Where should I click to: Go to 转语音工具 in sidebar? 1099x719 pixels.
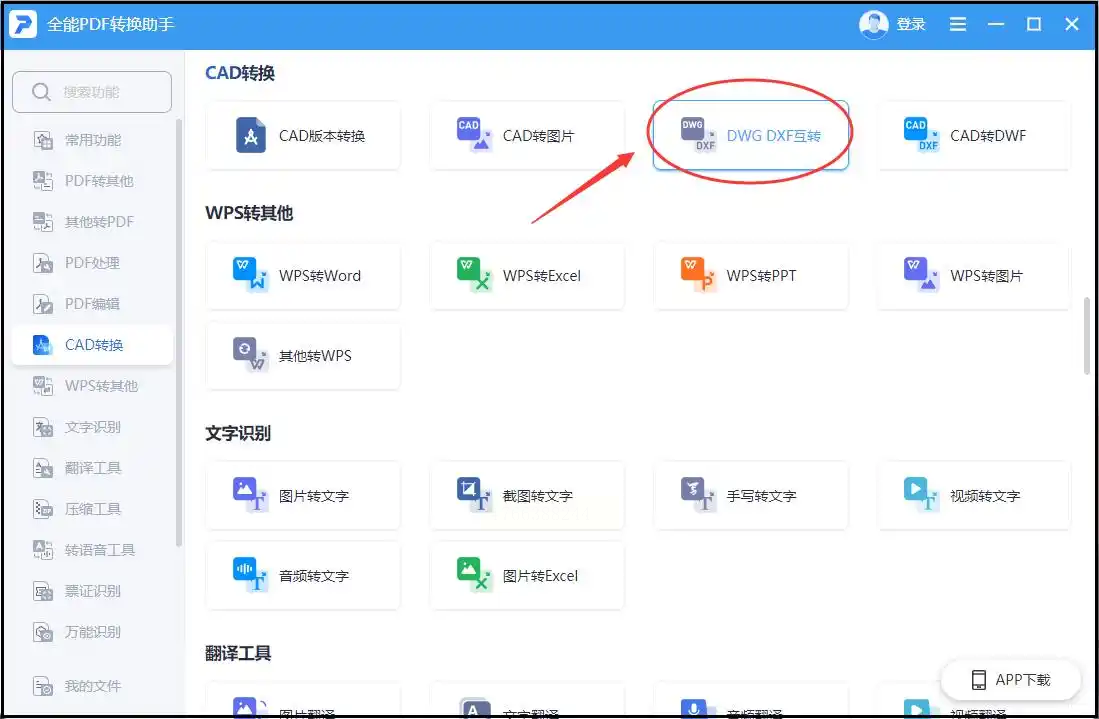tap(92, 550)
